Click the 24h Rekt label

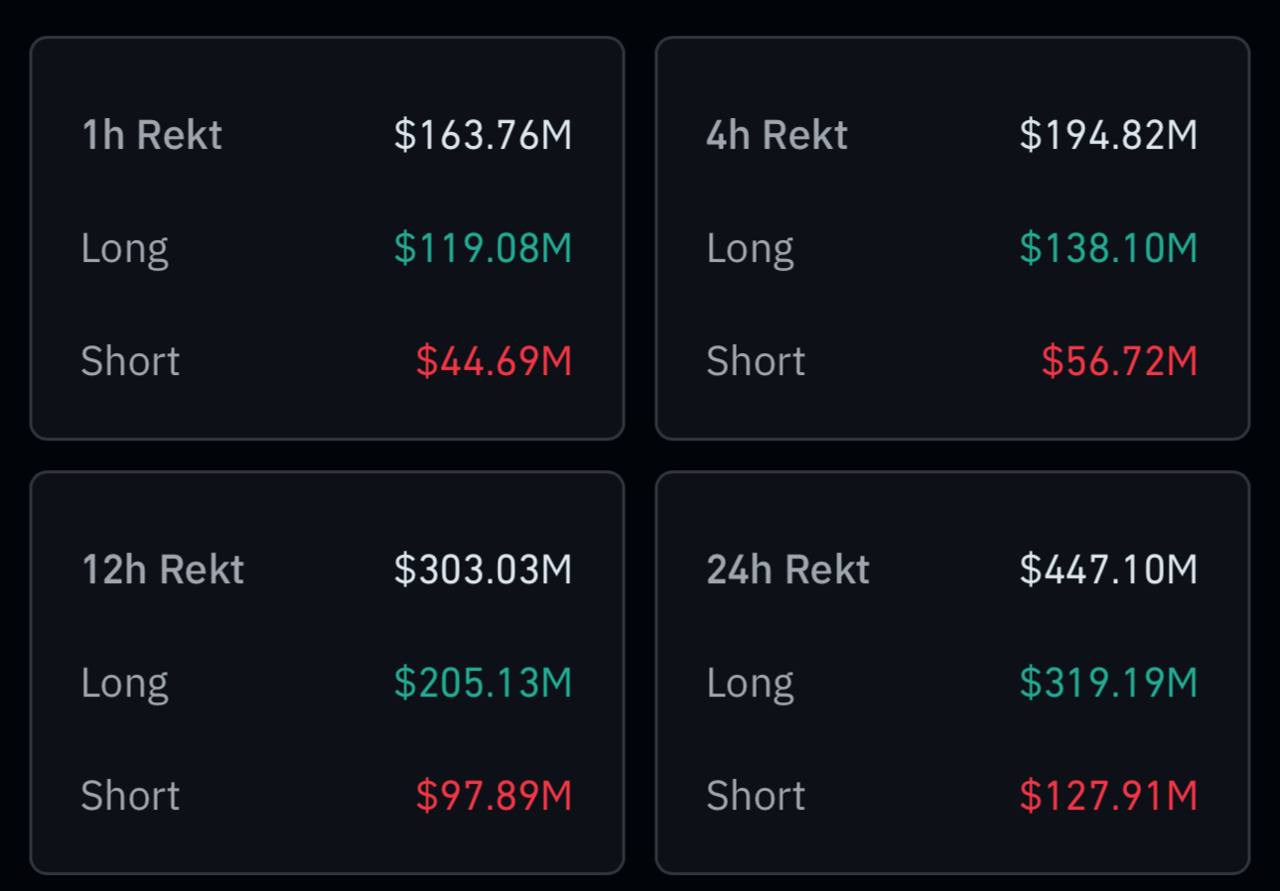[788, 569]
